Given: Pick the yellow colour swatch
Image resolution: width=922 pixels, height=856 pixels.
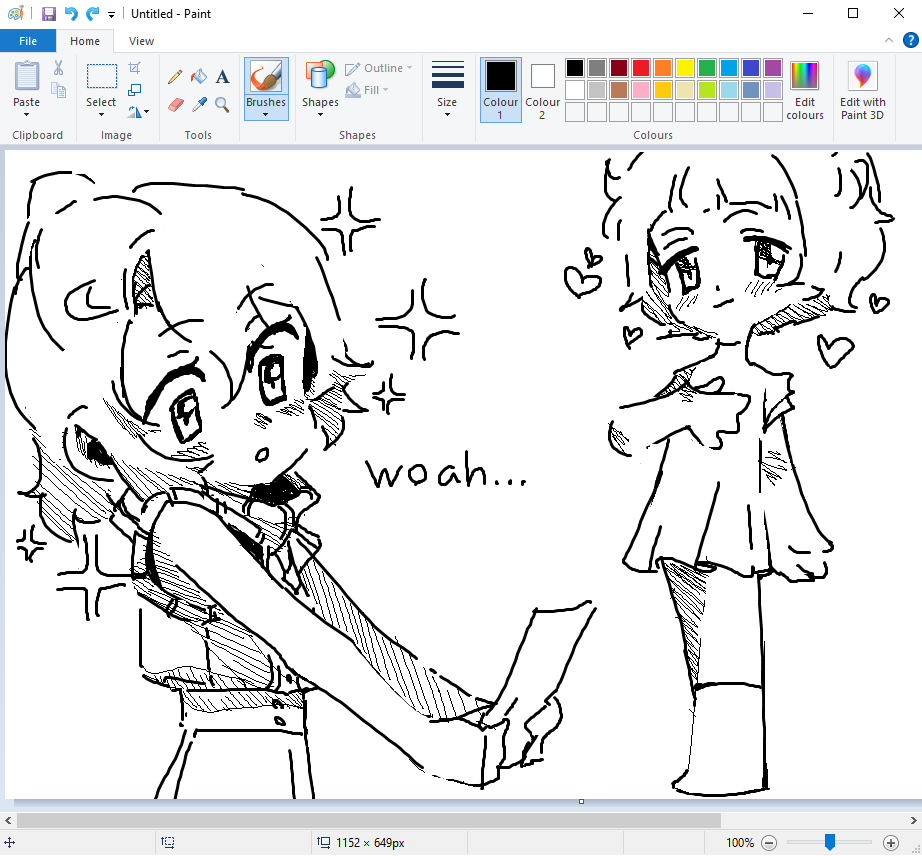Looking at the screenshot, I should pyautogui.click(x=685, y=68).
